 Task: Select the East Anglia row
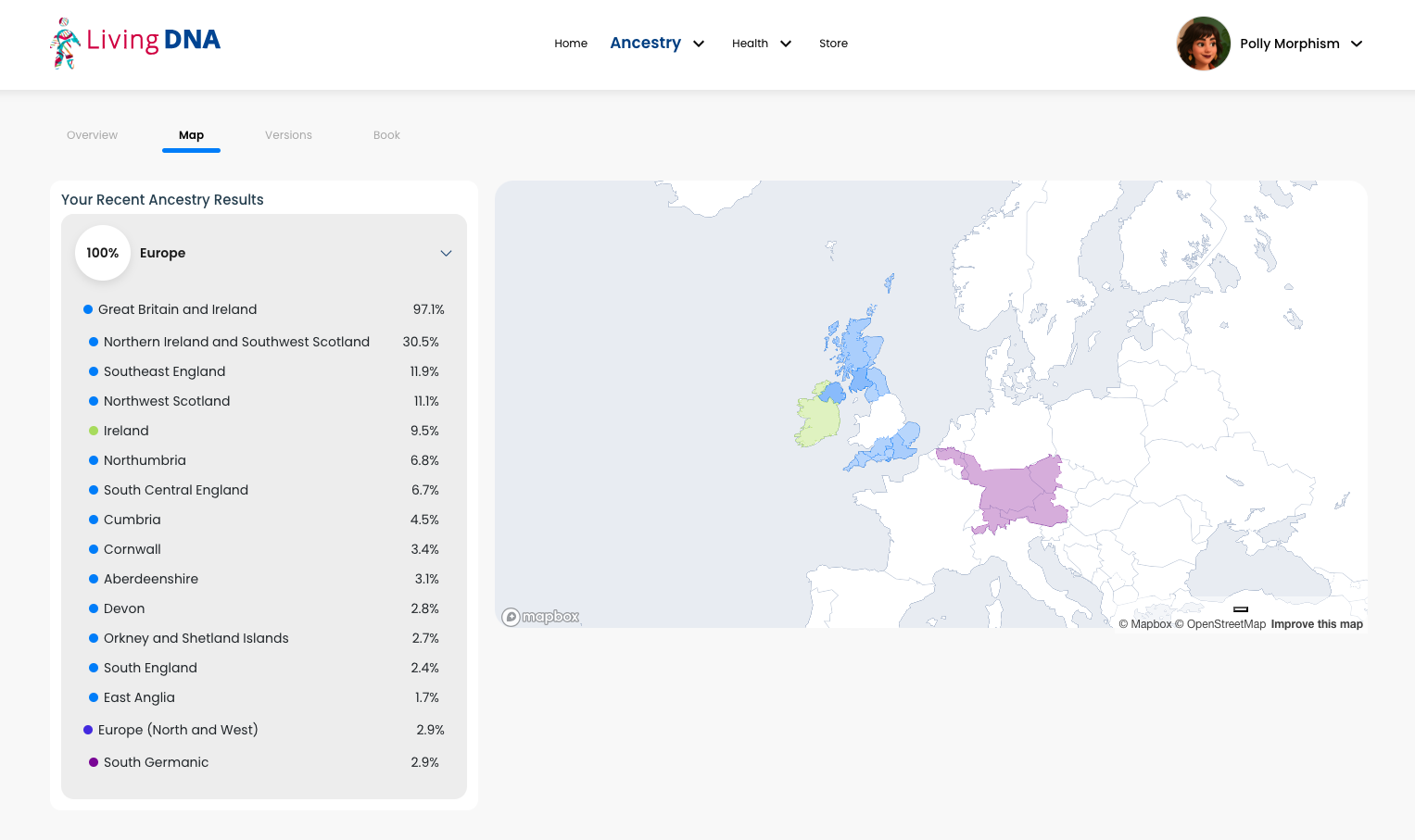[264, 697]
